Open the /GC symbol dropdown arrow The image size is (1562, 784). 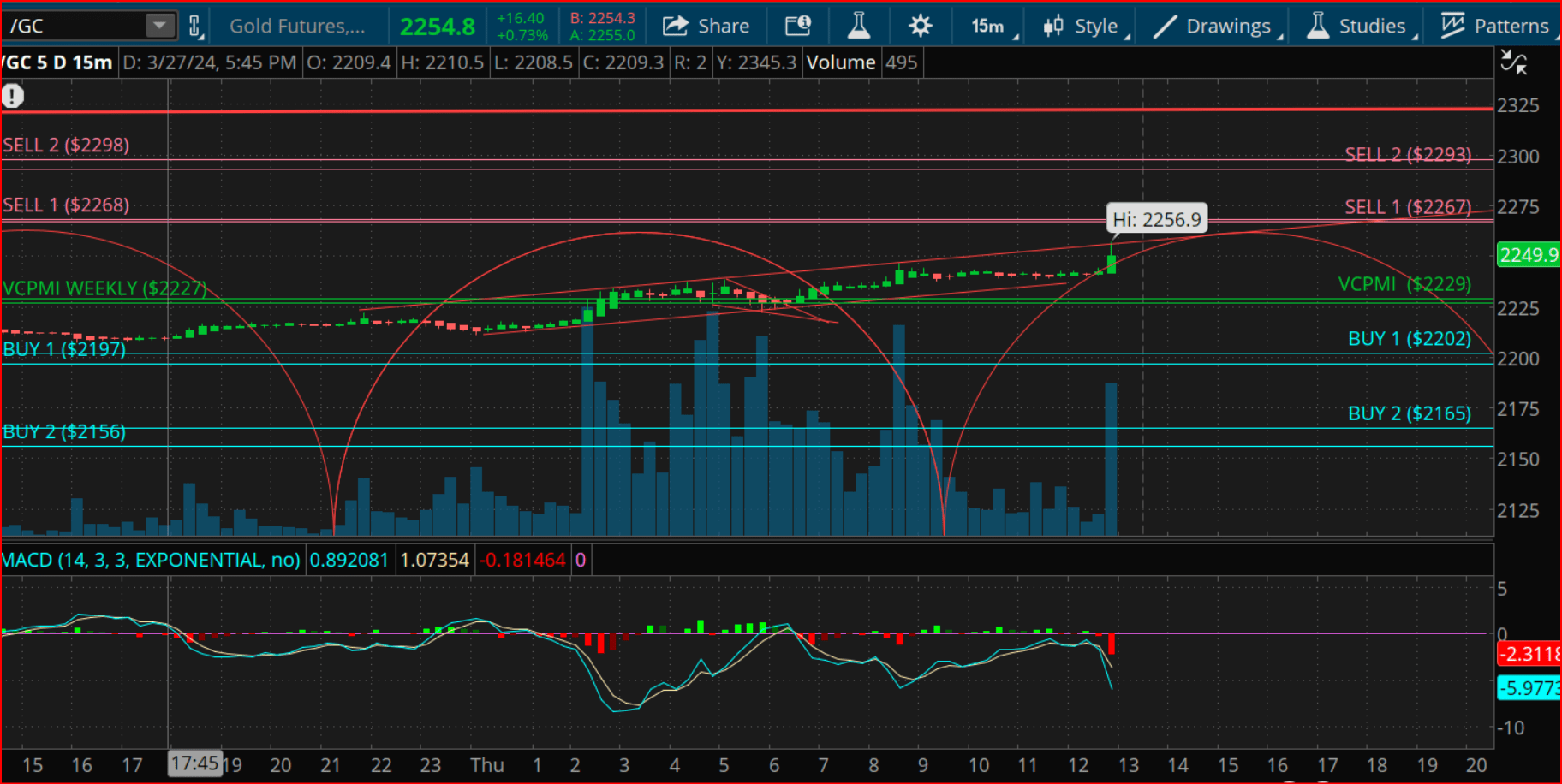159,26
